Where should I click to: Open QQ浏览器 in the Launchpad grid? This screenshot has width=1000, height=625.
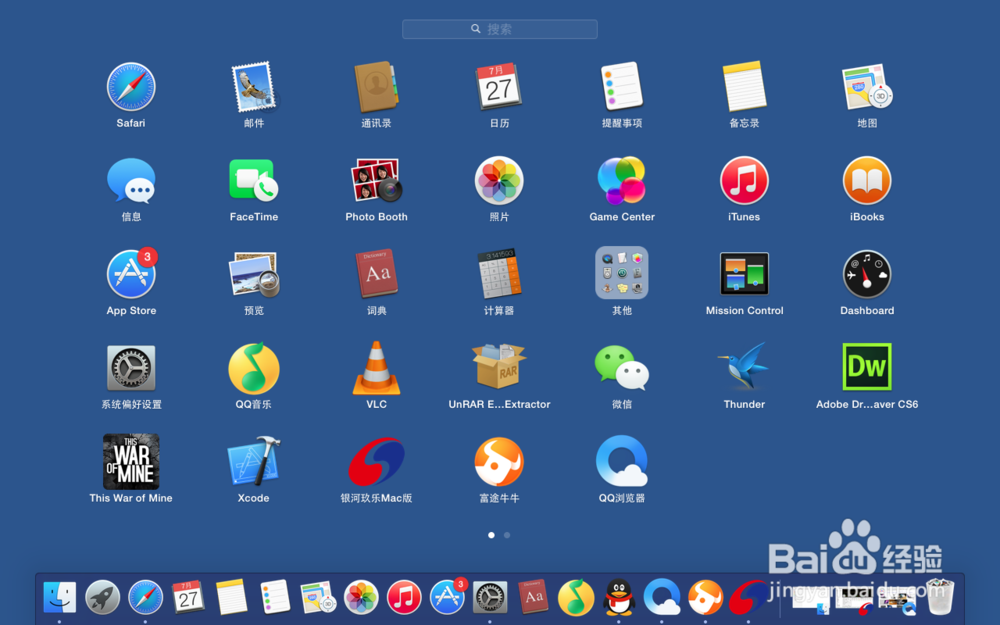coord(622,461)
